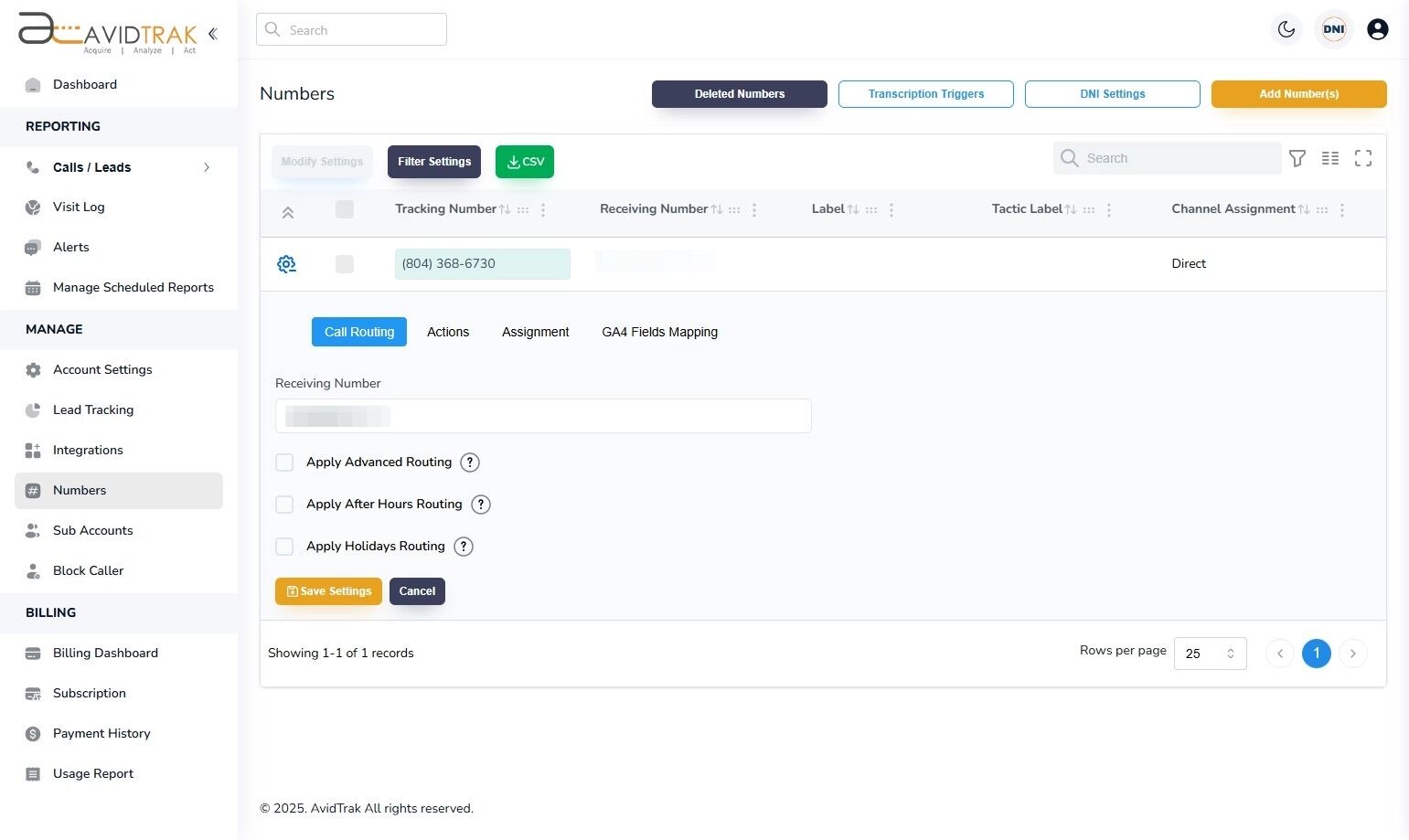Enable Apply Holidays Routing checkbox
This screenshot has height=840, width=1409.
coord(284,547)
